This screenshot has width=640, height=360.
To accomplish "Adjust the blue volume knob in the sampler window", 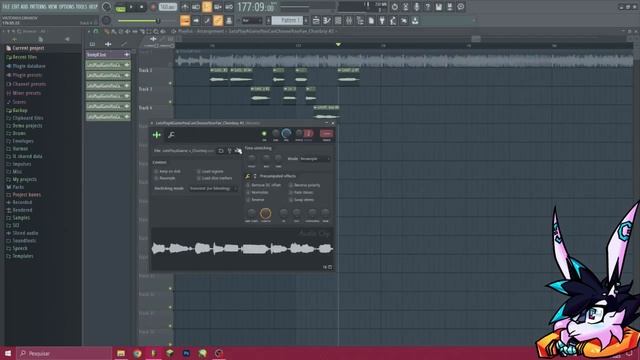I will tap(286, 133).
